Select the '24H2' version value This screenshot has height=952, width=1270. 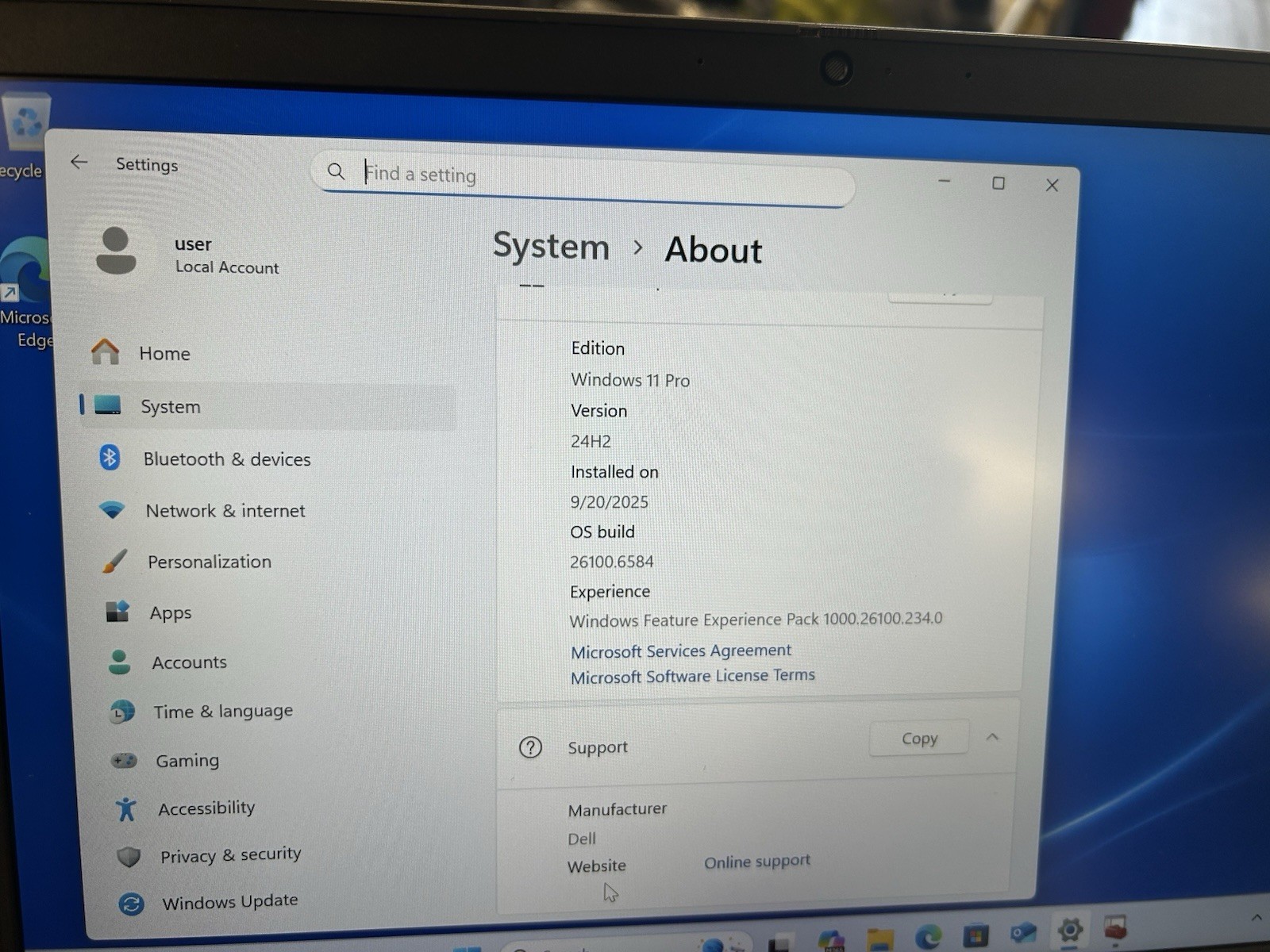591,441
